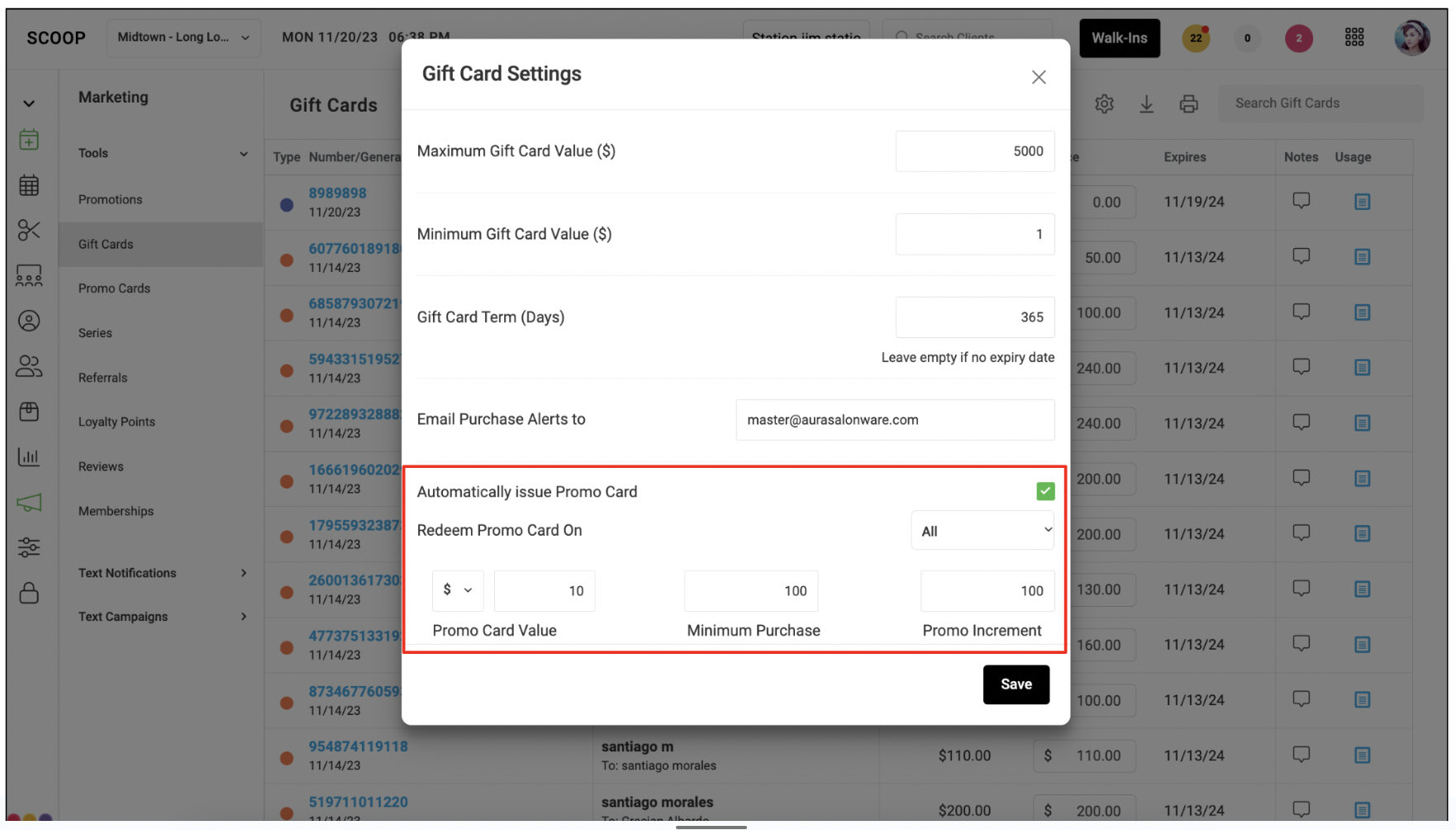Viewport: 1456px width, 830px height.
Task: Open Redeem Promo Card On dropdown
Action: point(983,531)
